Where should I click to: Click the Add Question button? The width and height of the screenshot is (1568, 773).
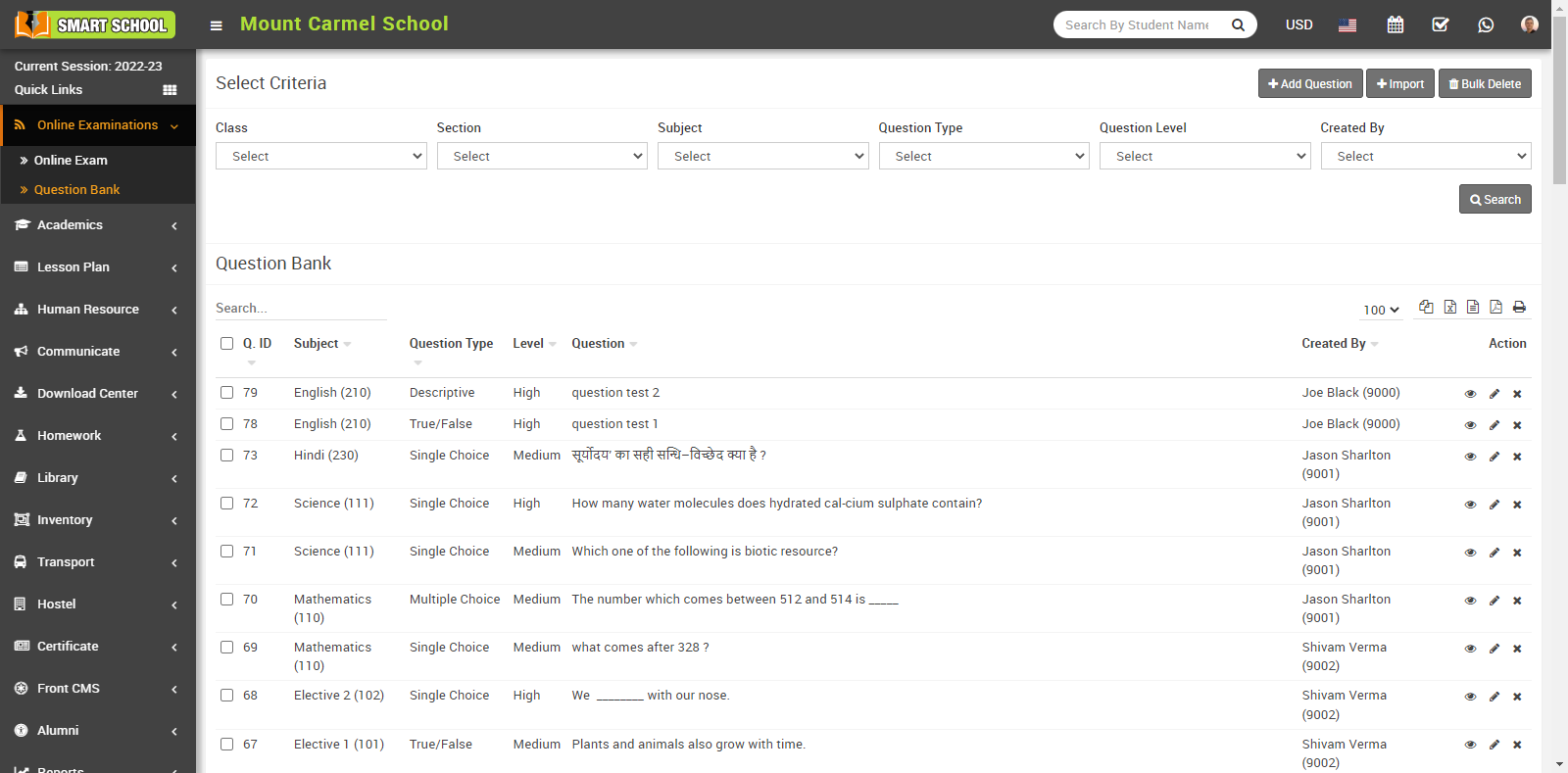[x=1309, y=84]
